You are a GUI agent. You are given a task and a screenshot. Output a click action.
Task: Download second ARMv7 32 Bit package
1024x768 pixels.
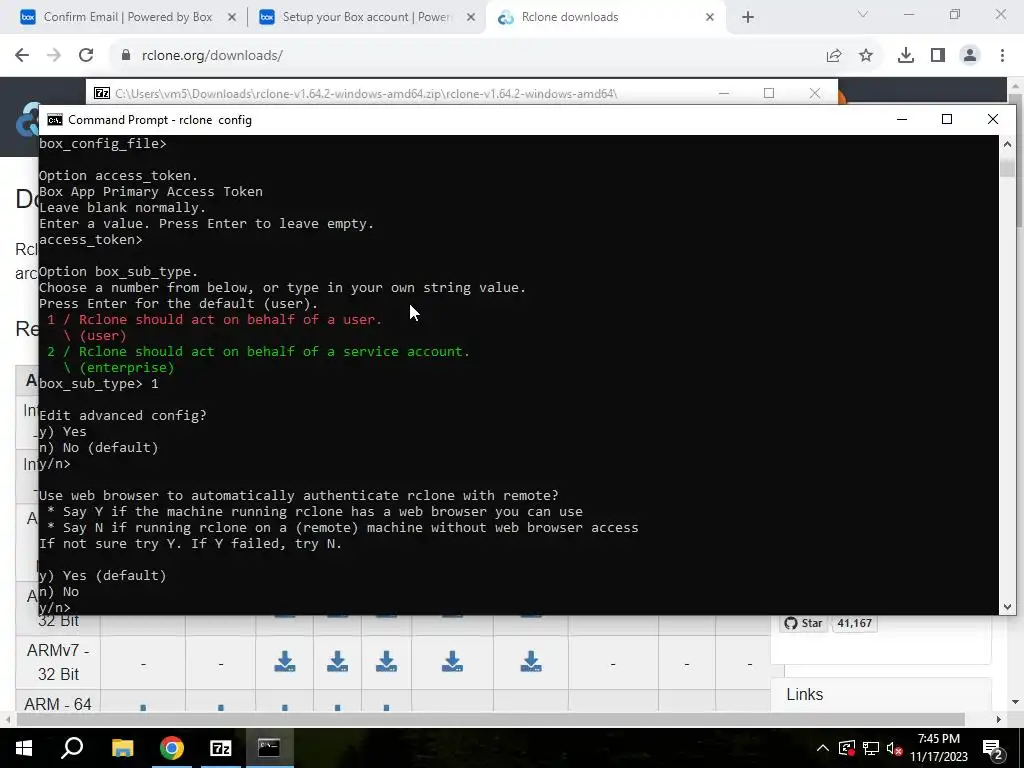pos(337,662)
